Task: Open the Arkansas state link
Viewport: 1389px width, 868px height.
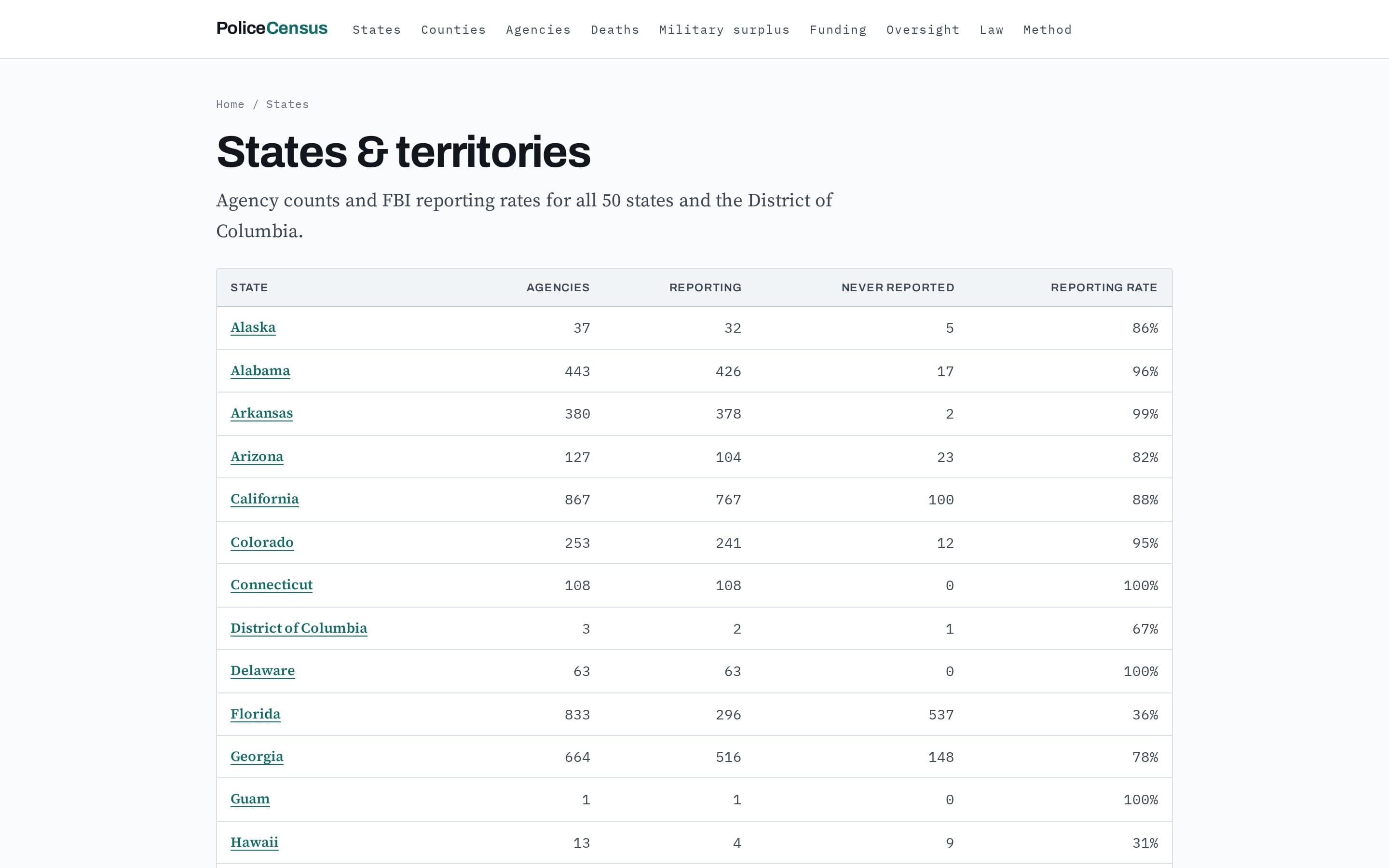Action: (x=262, y=413)
